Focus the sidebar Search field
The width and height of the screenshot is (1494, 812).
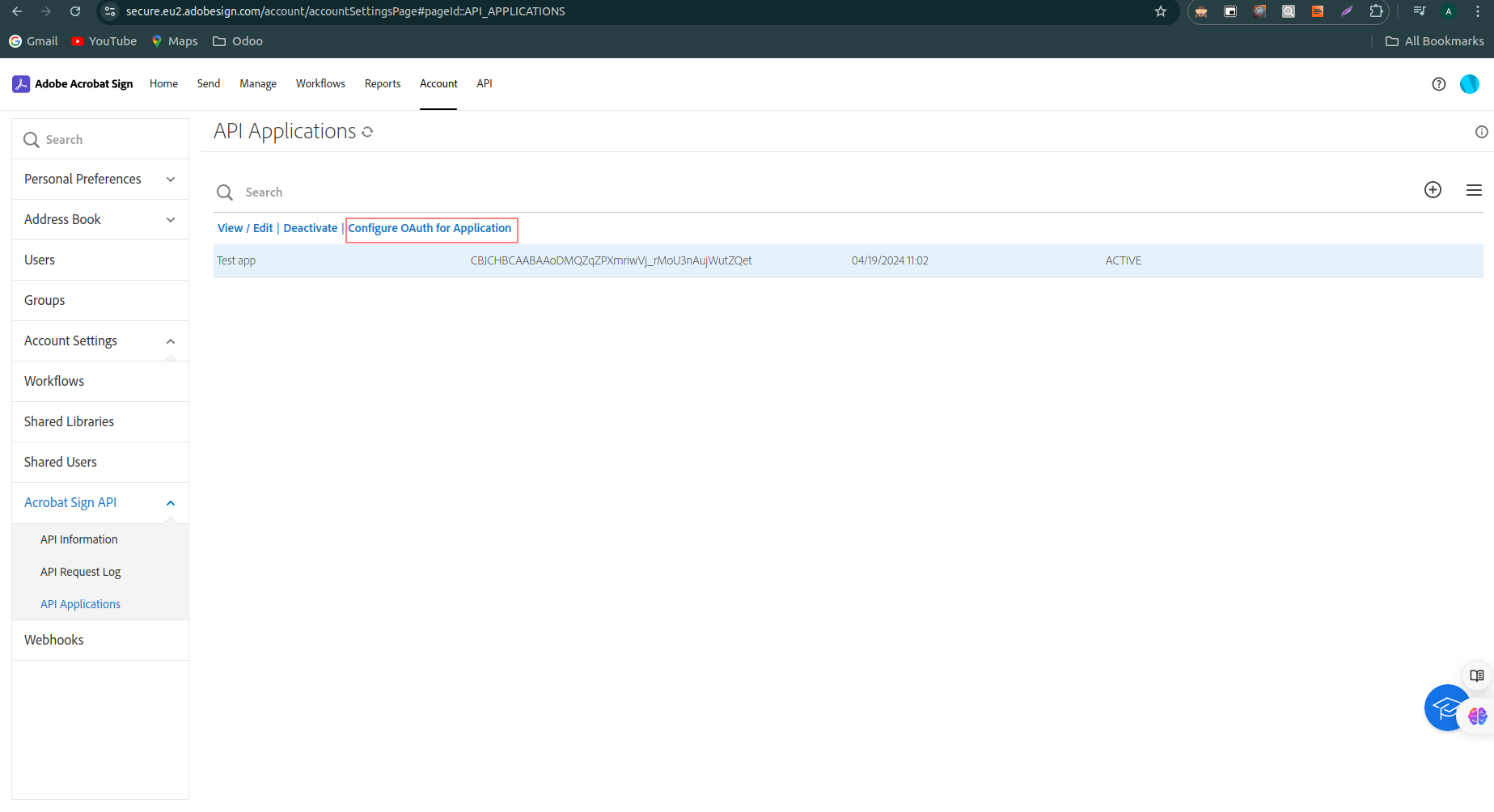click(100, 140)
